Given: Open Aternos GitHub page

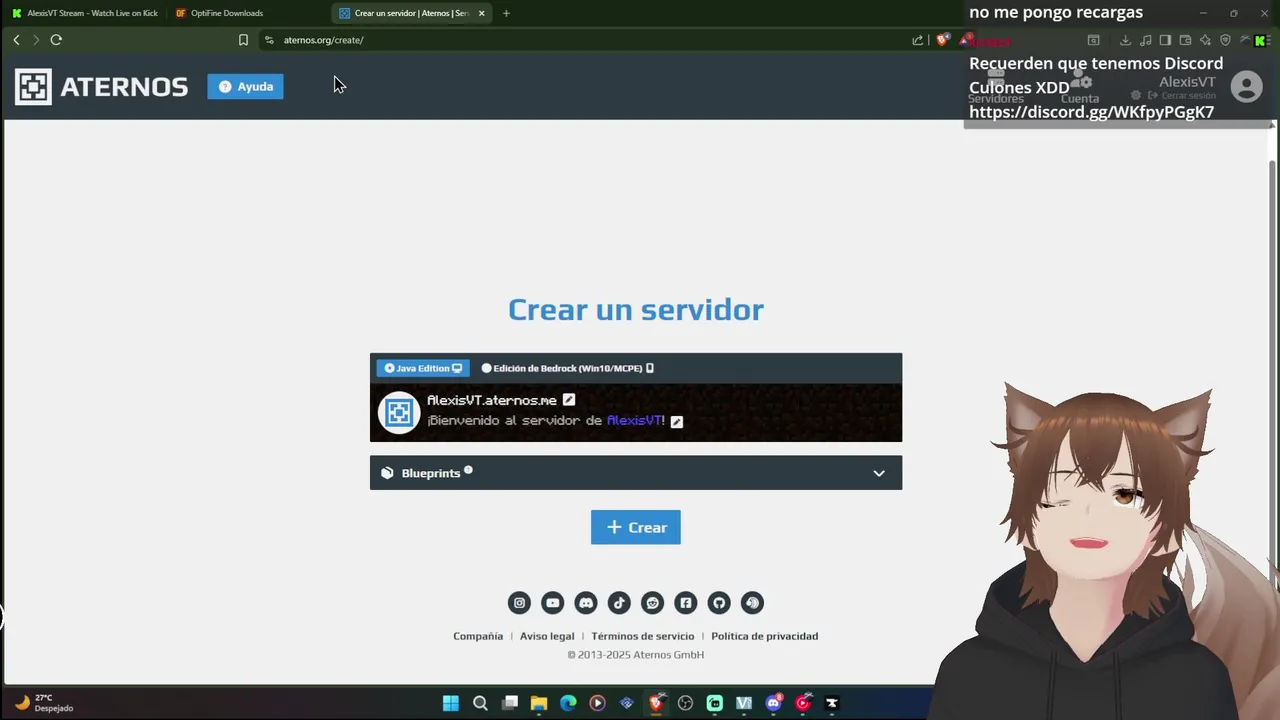Looking at the screenshot, I should pos(719,602).
